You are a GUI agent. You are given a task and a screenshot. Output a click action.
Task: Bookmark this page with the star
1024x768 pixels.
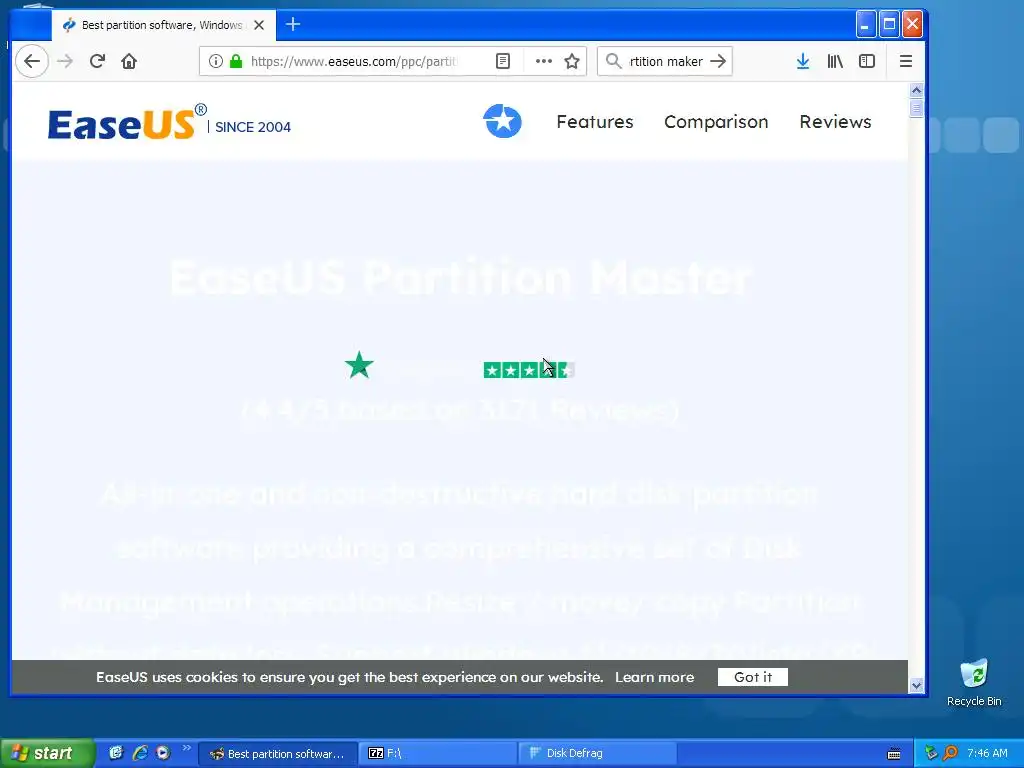[572, 61]
